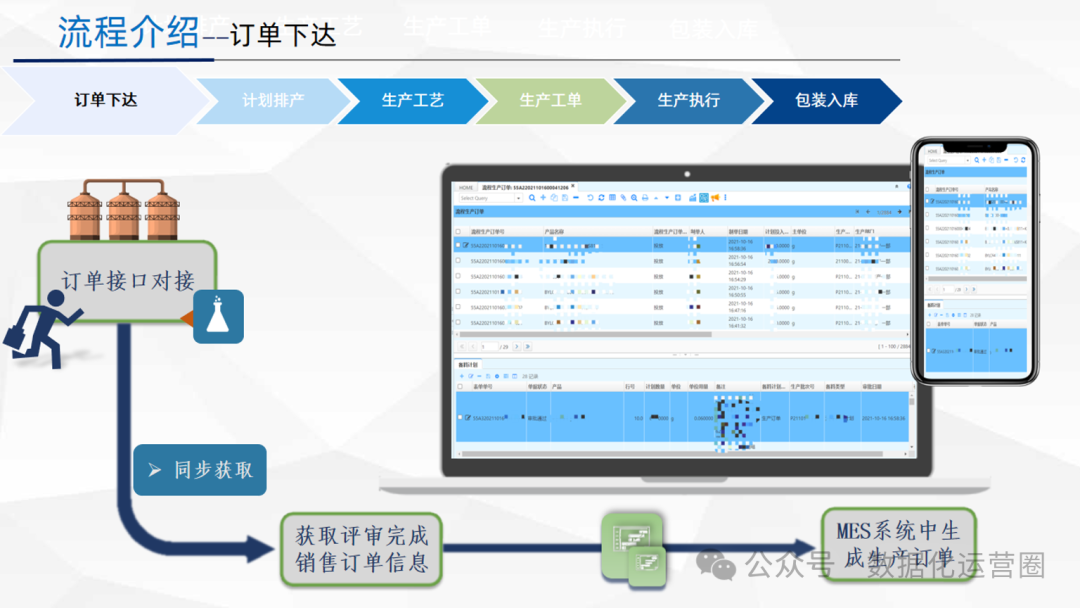Open the 备料计划 tab on laptop
Viewport: 1080px width, 608px height.
(468, 365)
